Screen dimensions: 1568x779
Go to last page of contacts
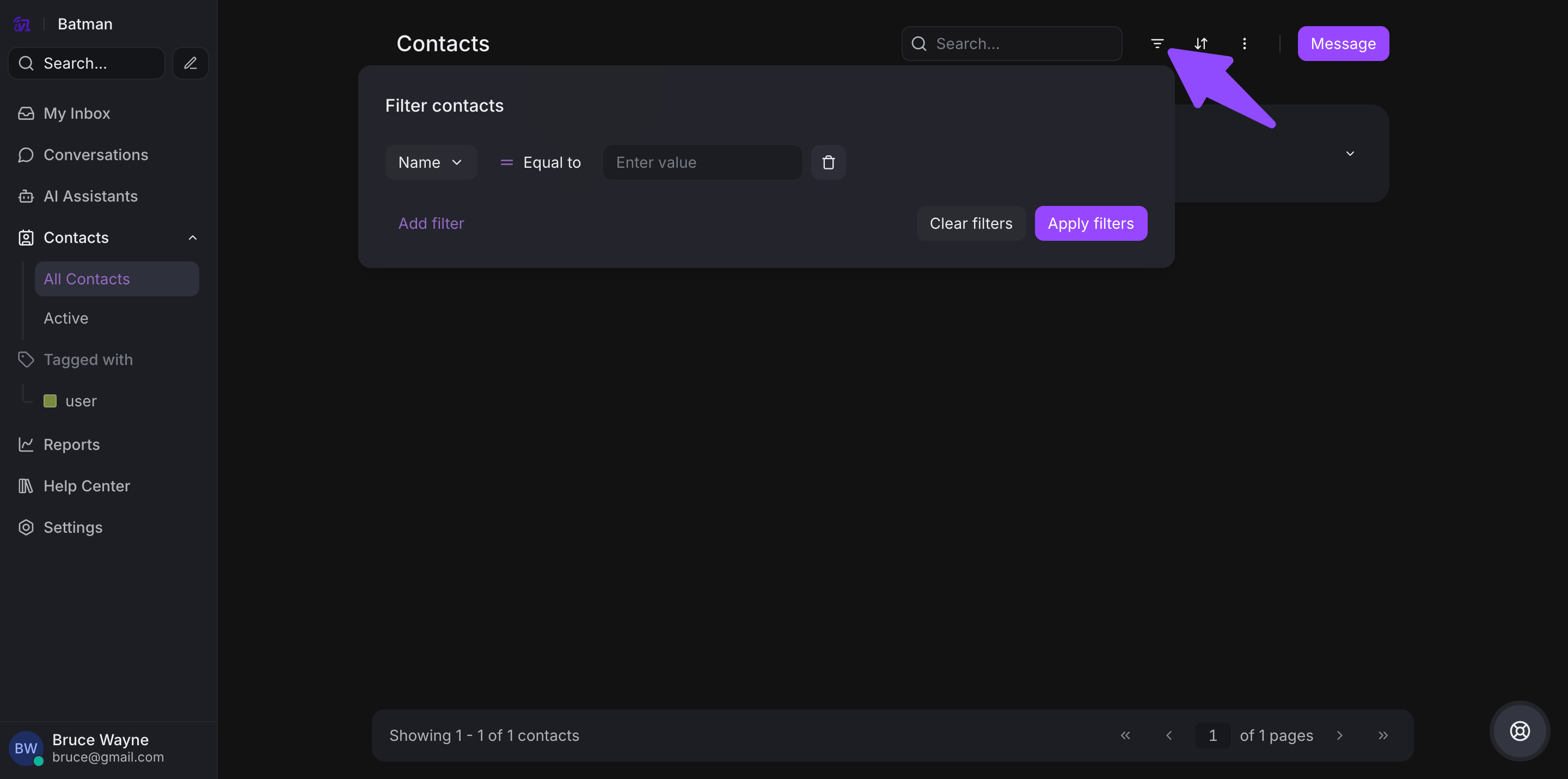pyautogui.click(x=1383, y=735)
